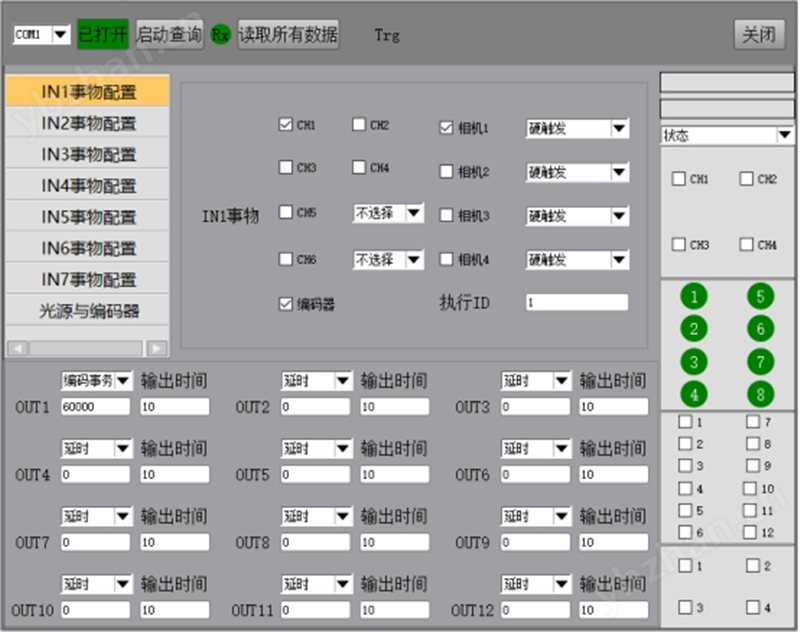Expand the CH6 不选择 dropdown
Image resolution: width=800 pixels, height=632 pixels.
414,260
